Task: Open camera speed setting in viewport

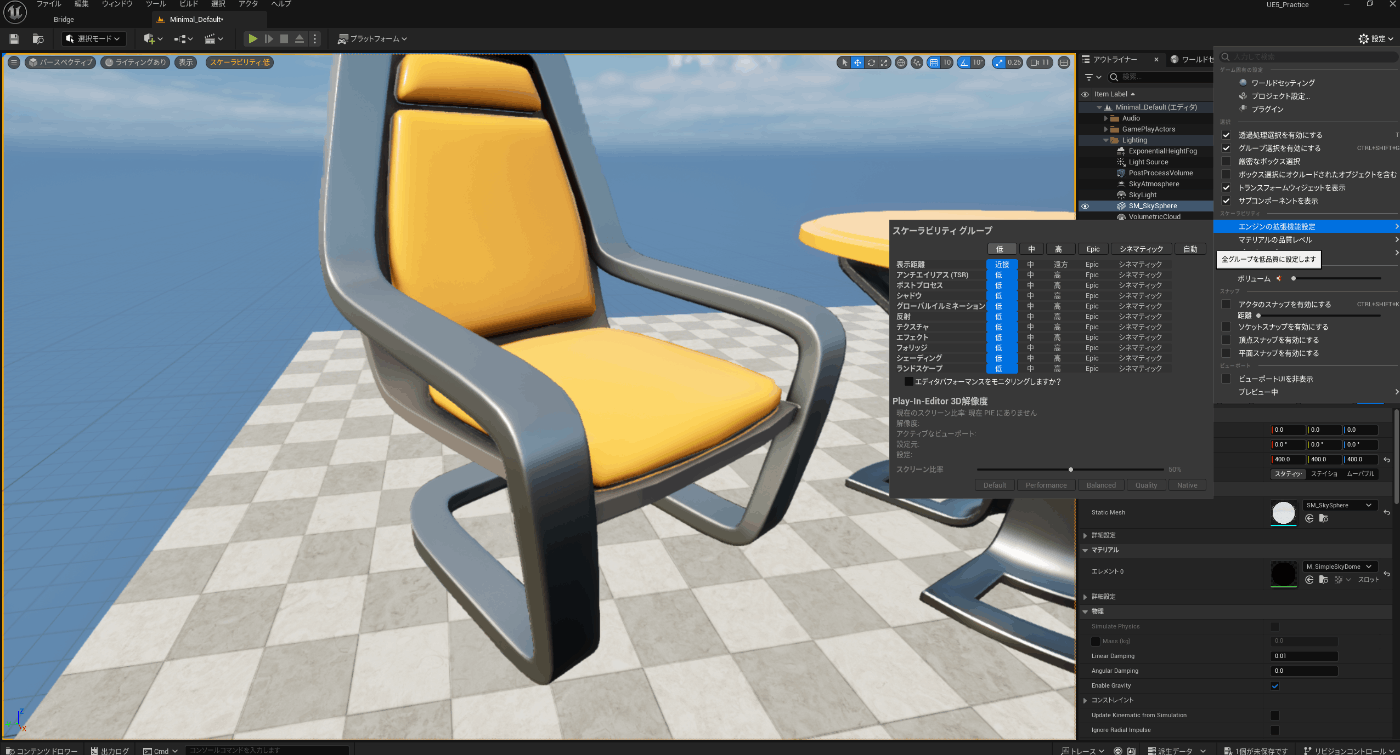Action: [x=1041, y=62]
